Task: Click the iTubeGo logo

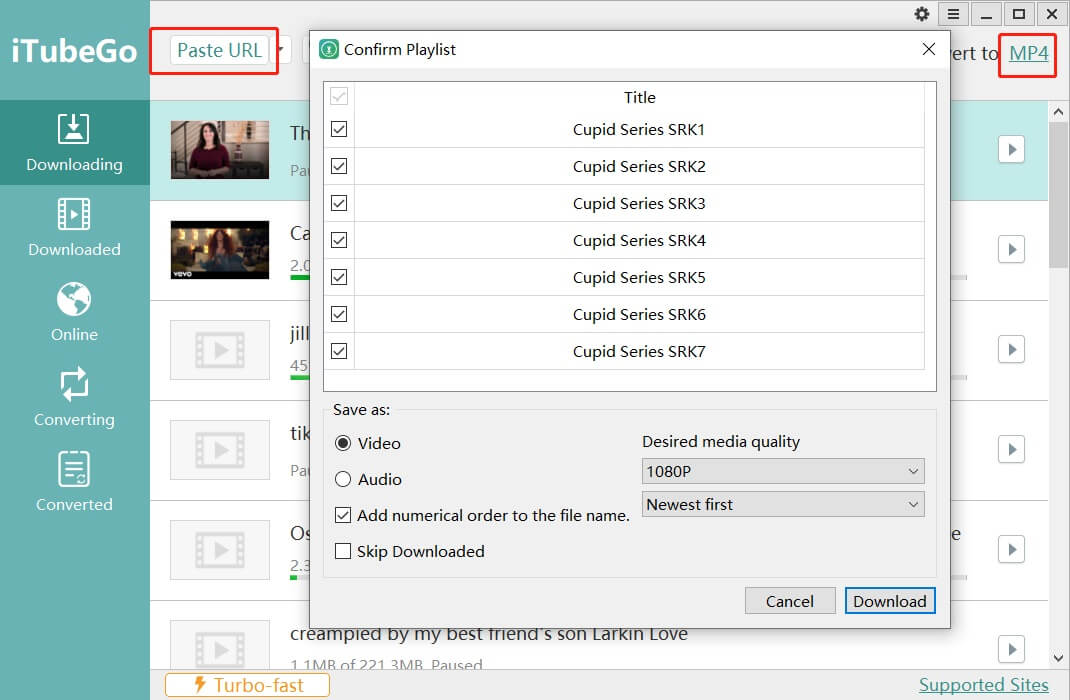Action: 74,50
